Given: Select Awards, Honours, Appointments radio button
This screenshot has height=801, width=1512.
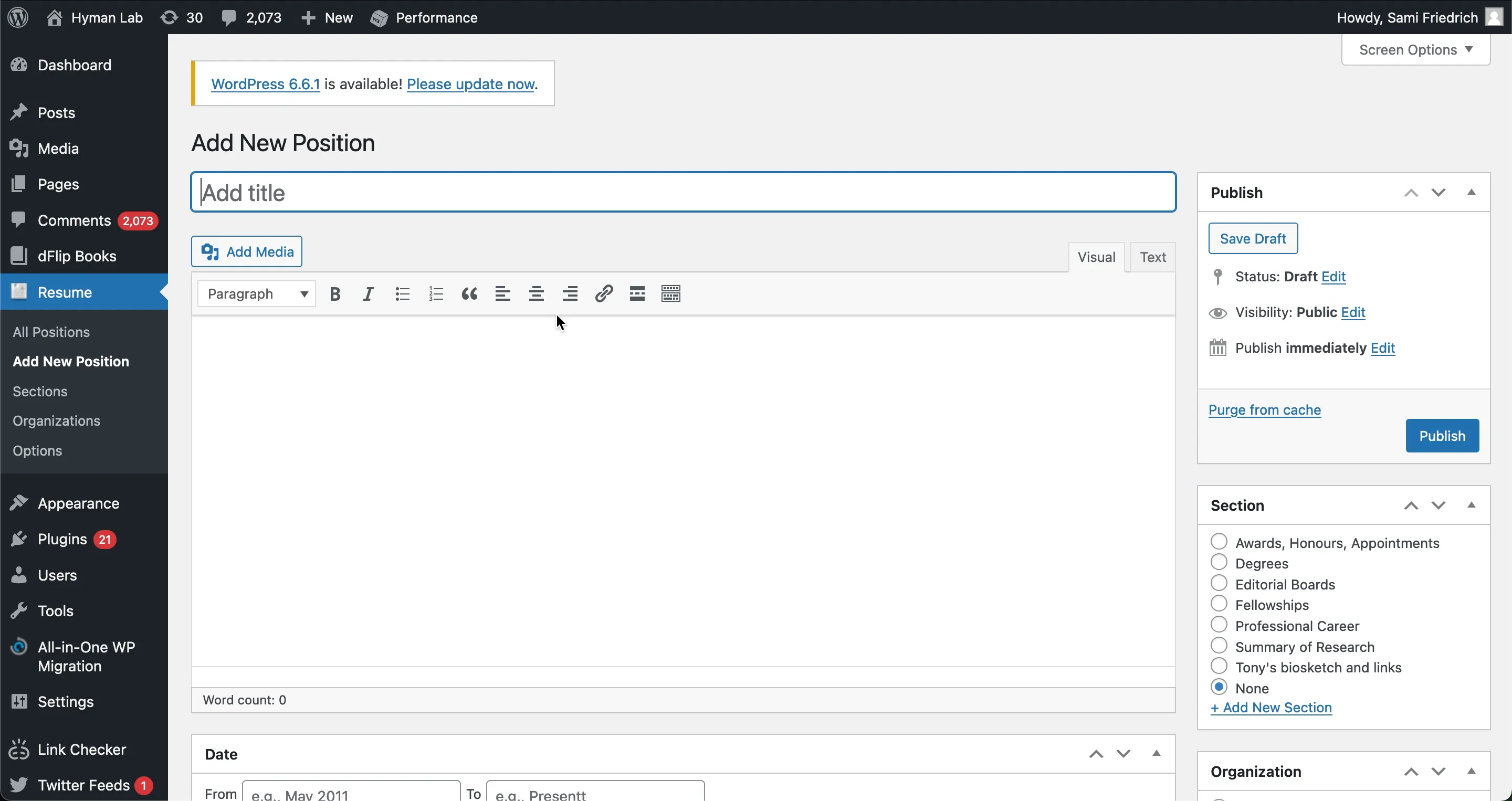Looking at the screenshot, I should pos(1219,542).
